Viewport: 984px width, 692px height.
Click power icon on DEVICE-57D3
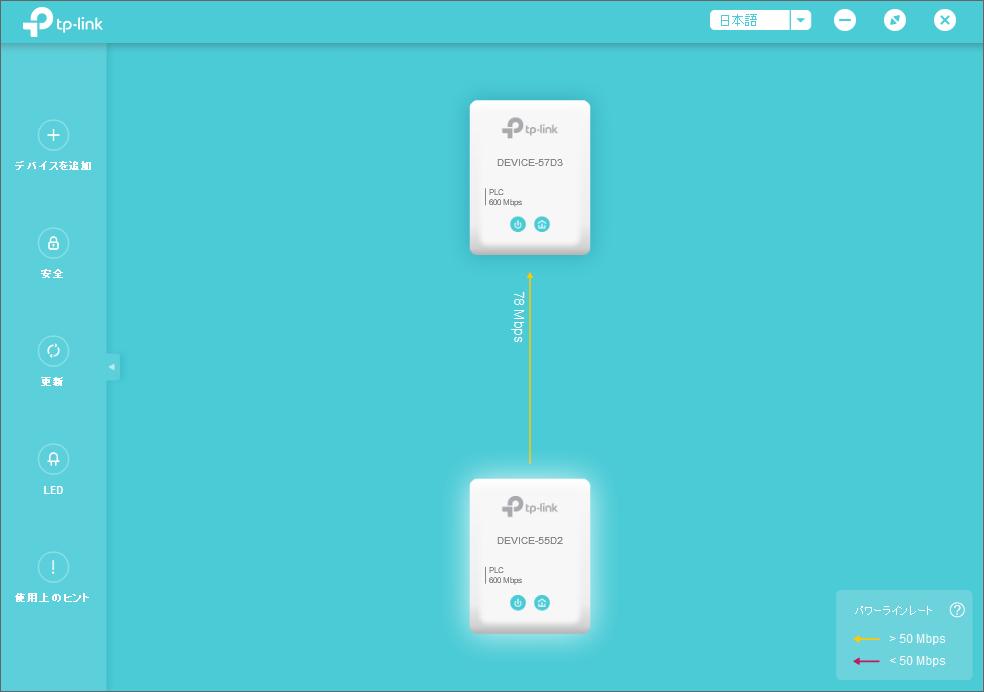point(518,224)
